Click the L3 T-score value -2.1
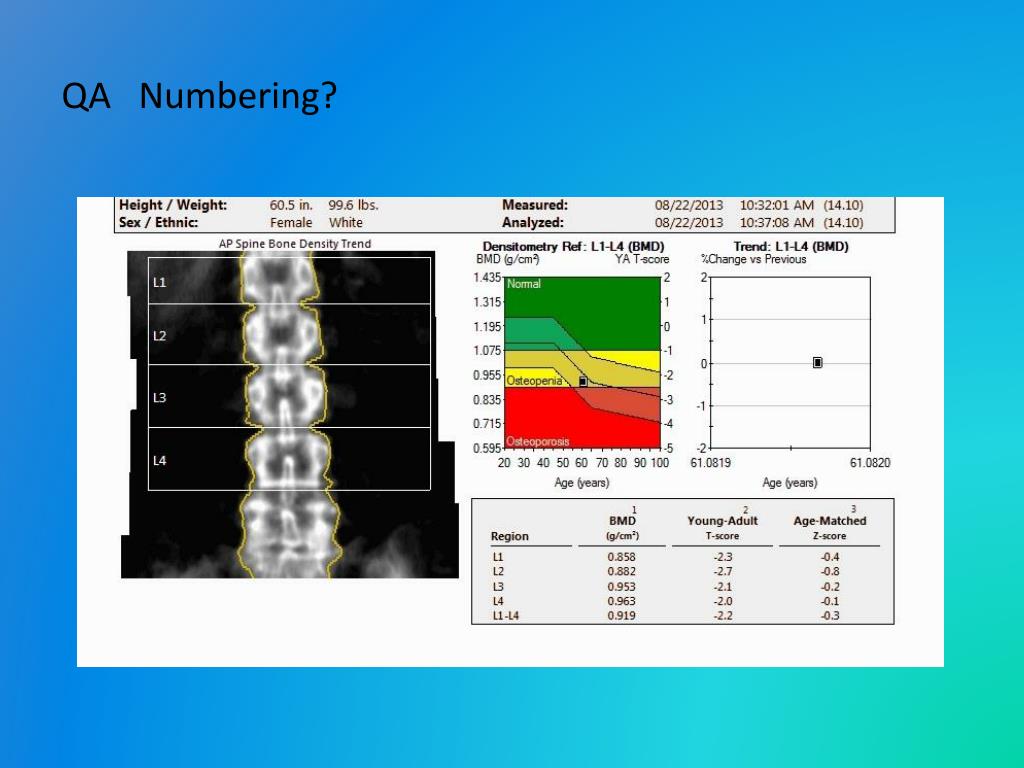 (x=722, y=586)
